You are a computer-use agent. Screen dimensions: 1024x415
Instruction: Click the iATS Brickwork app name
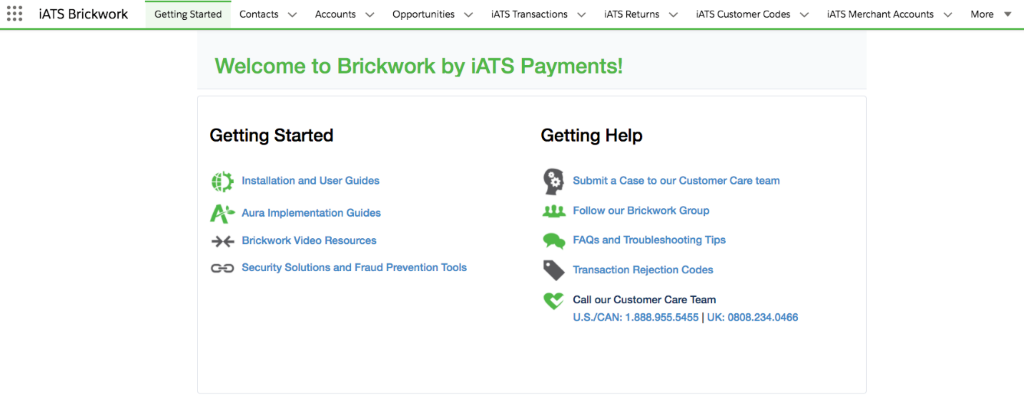pyautogui.click(x=84, y=14)
